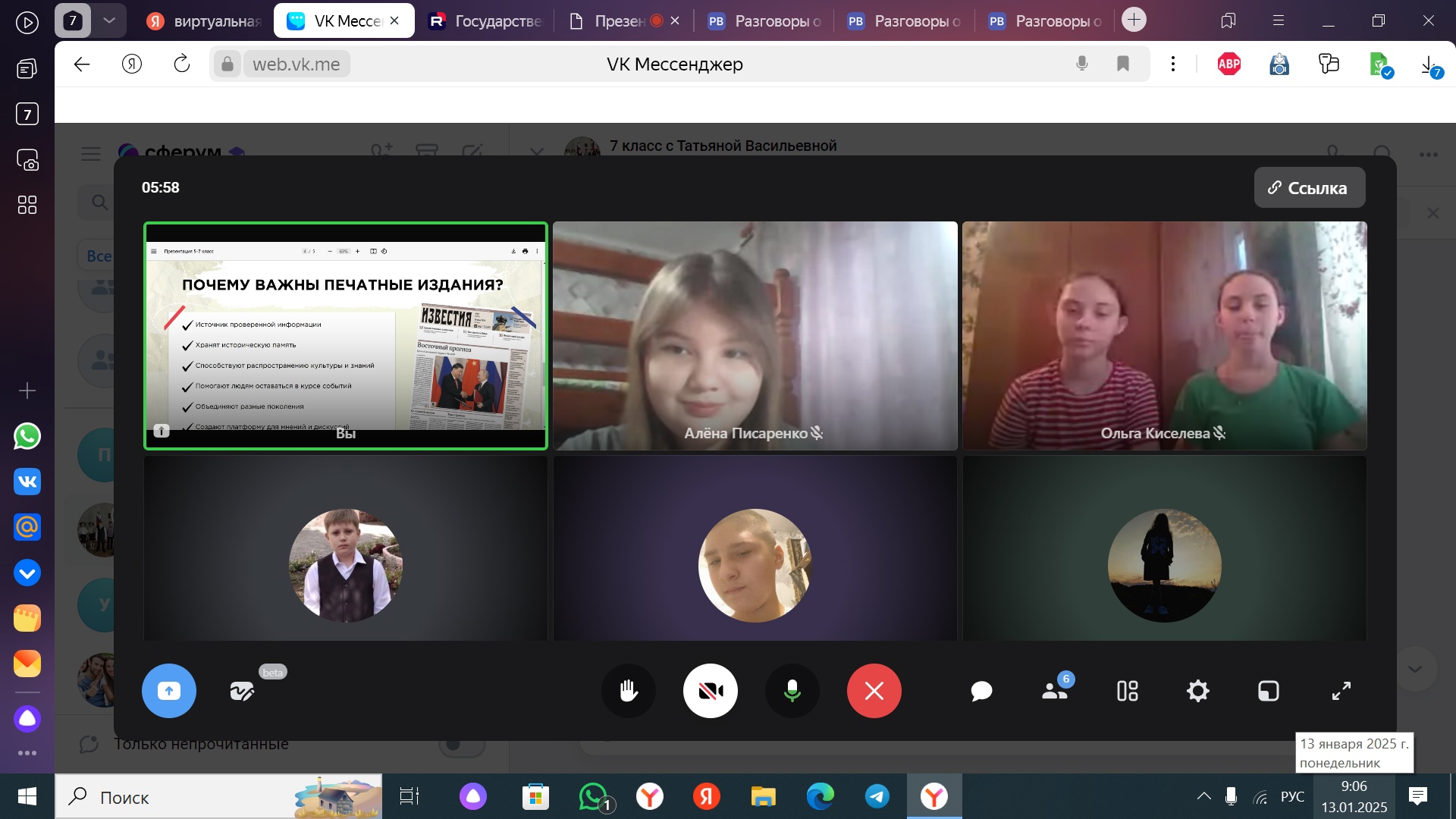Show hidden system tray icons
Image resolution: width=1456 pixels, height=819 pixels.
point(1204,797)
